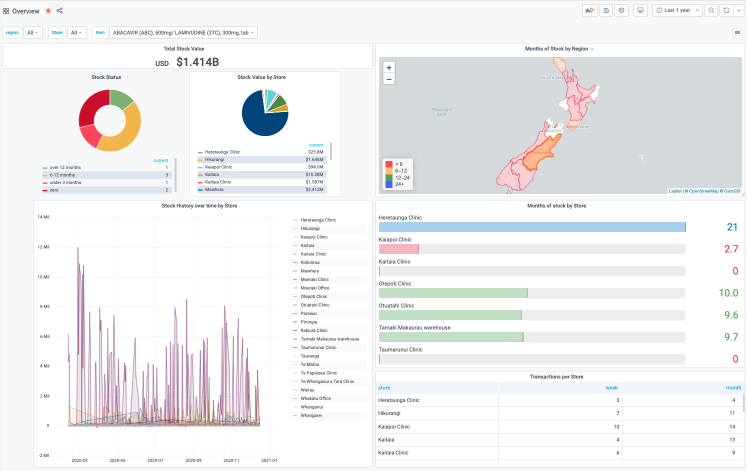Screen dimensions: 747x471
Task: Toggle Hikurangi series in Stock Value legend
Action: point(214,159)
